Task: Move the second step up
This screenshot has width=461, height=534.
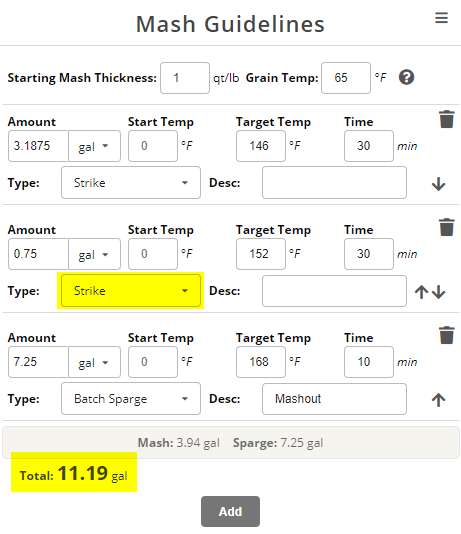Action: [421, 292]
